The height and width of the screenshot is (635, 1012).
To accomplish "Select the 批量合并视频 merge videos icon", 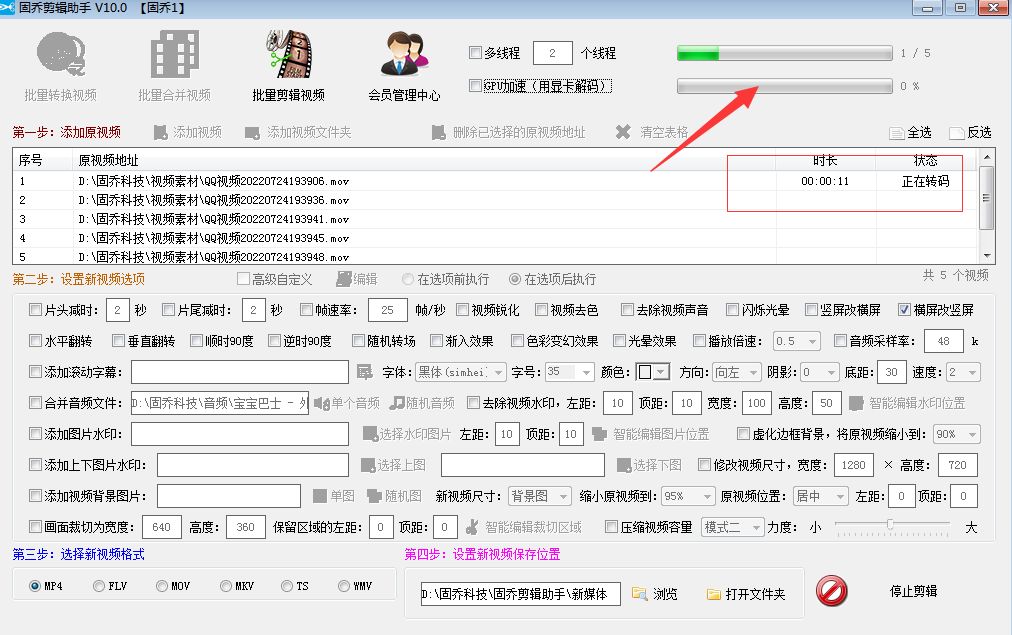I will pyautogui.click(x=175, y=55).
